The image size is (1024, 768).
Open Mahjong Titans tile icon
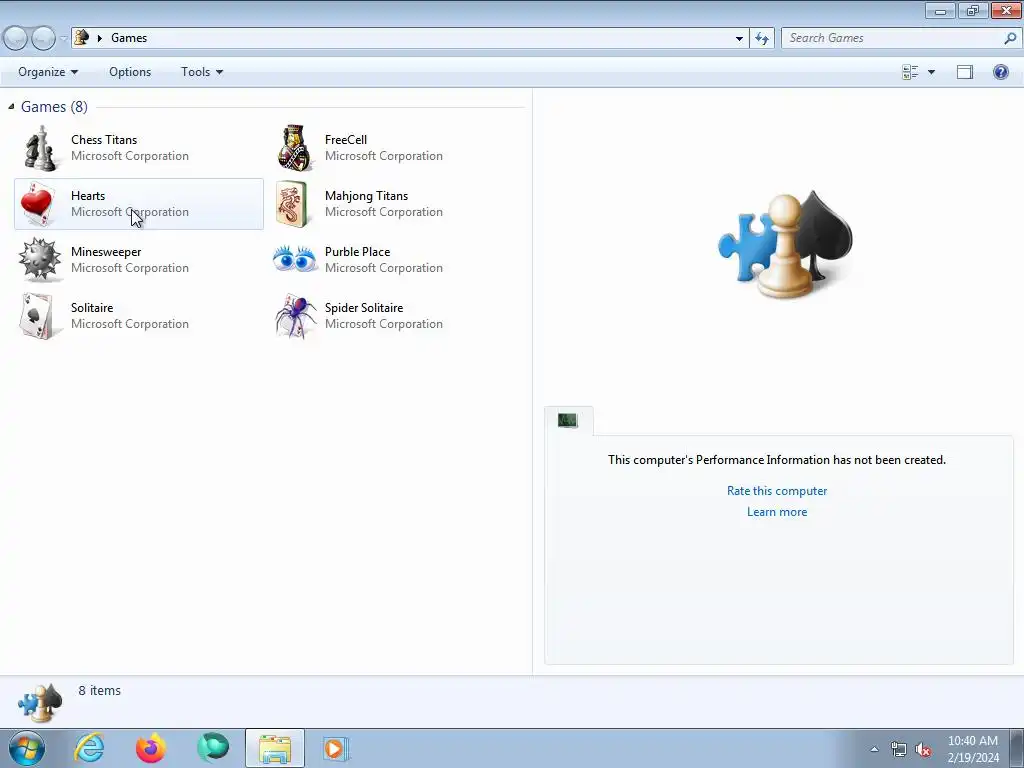[292, 204]
